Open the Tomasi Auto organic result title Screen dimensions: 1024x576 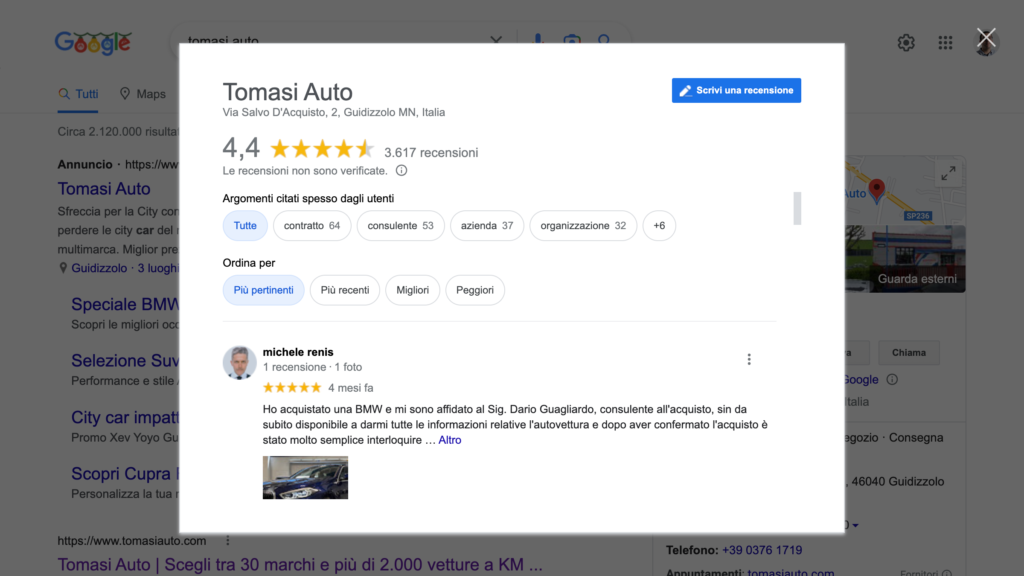pos(300,565)
